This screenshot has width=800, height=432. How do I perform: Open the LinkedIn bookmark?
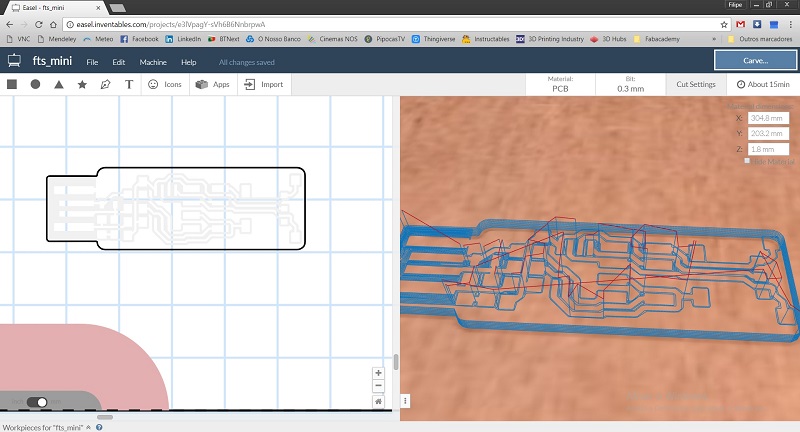(183, 39)
